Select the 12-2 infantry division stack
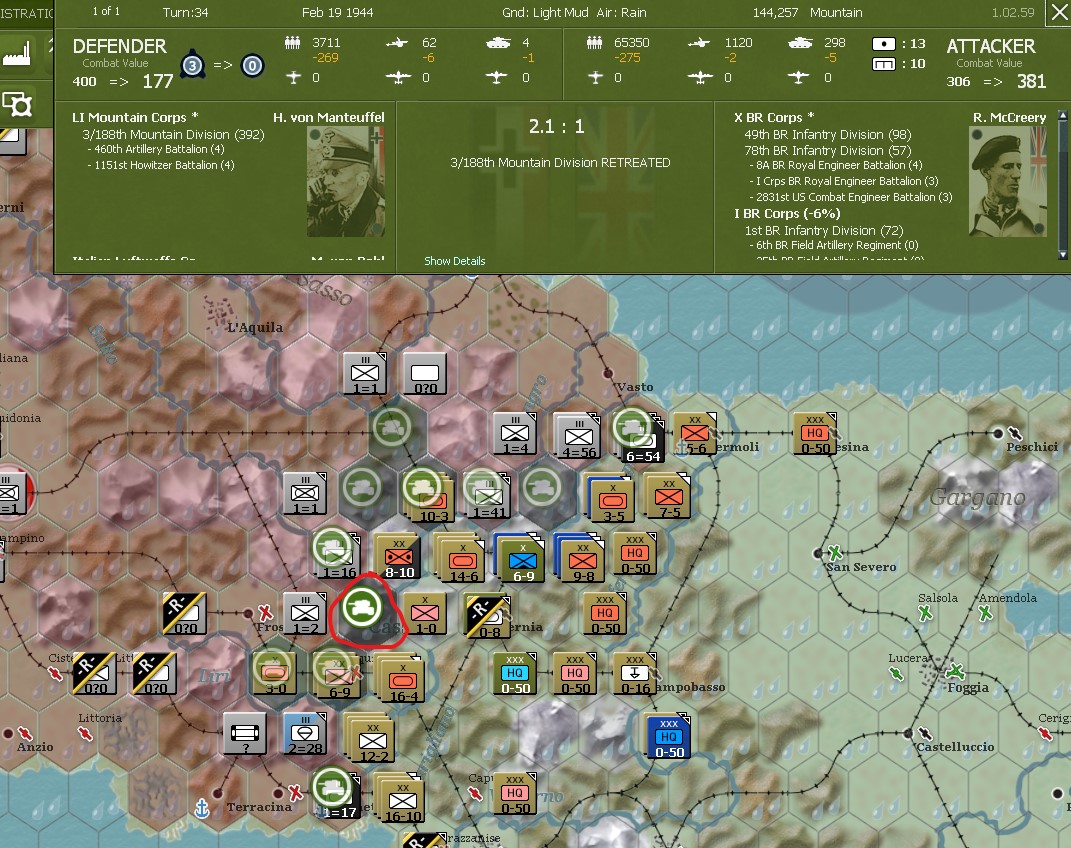 370,739
